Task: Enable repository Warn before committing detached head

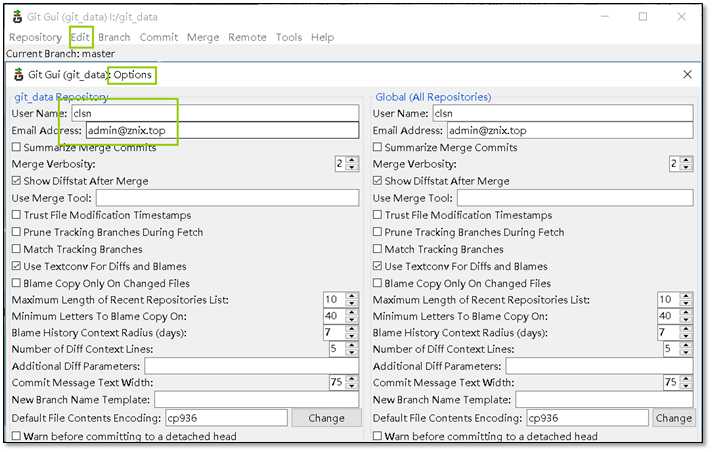Action: click(16, 436)
